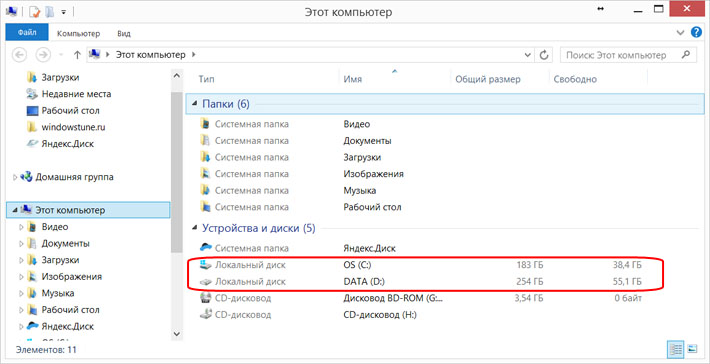Open windowstune.ru folder in navigation pane

[73, 127]
